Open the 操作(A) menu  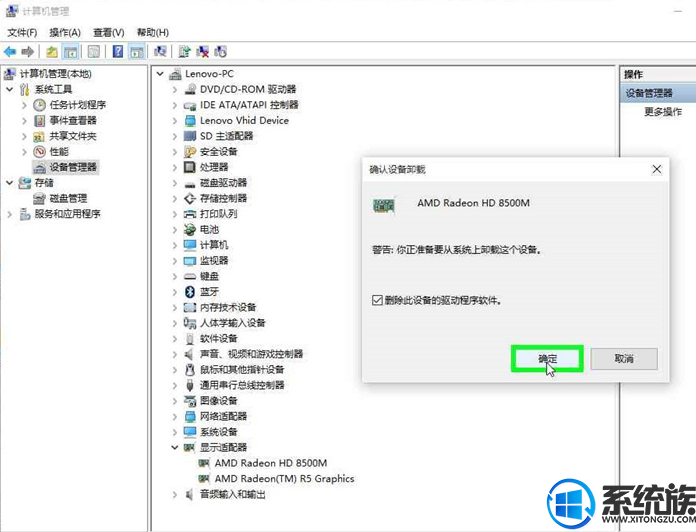click(x=65, y=32)
